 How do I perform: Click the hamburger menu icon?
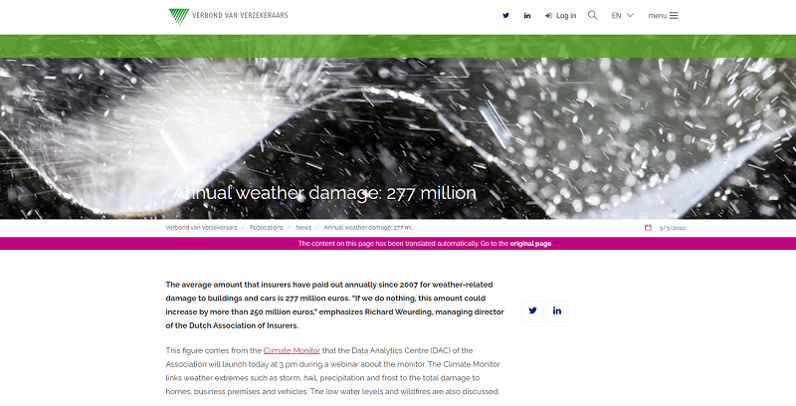coord(673,15)
